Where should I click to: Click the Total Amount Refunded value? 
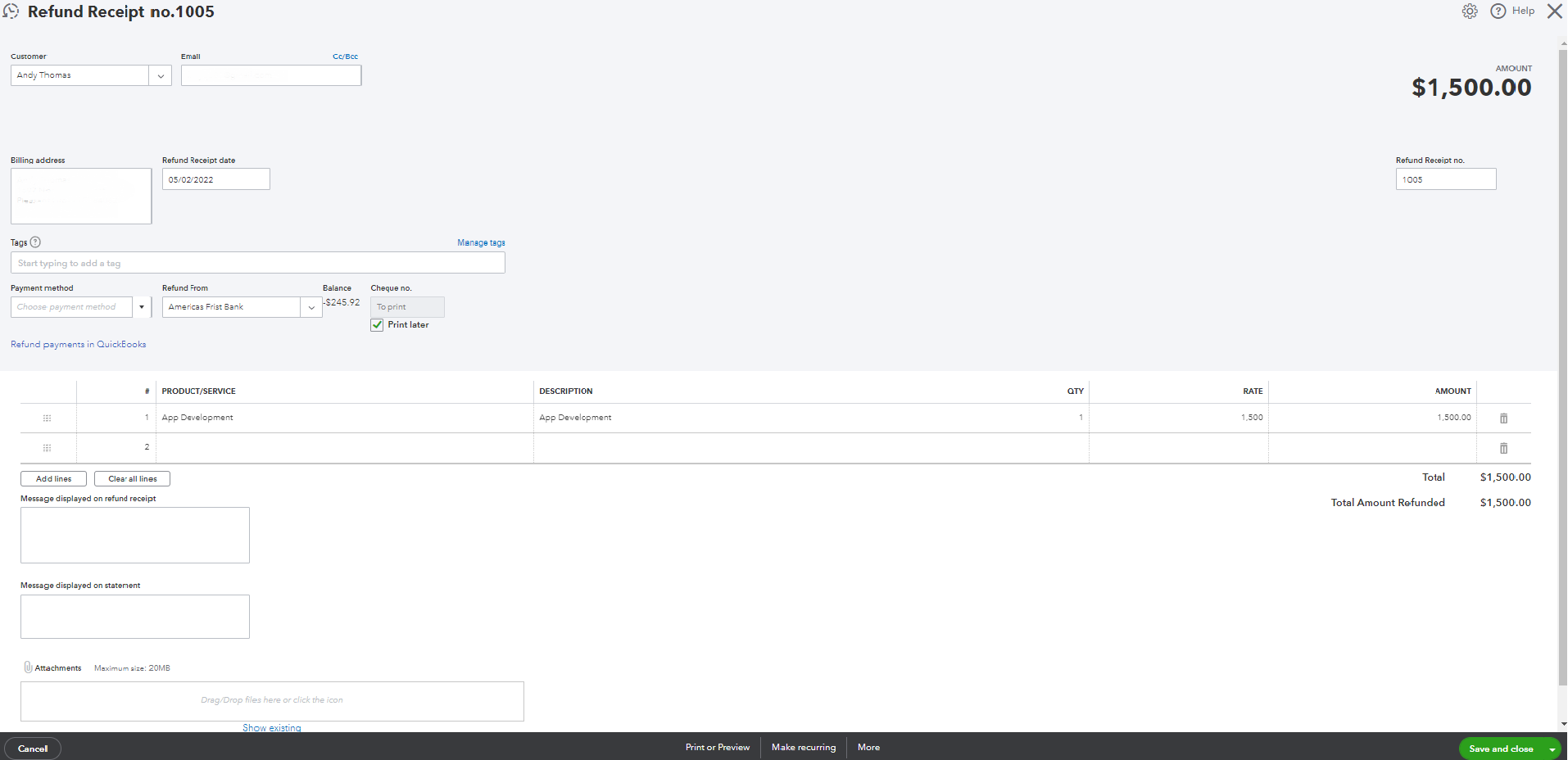[x=1505, y=503]
